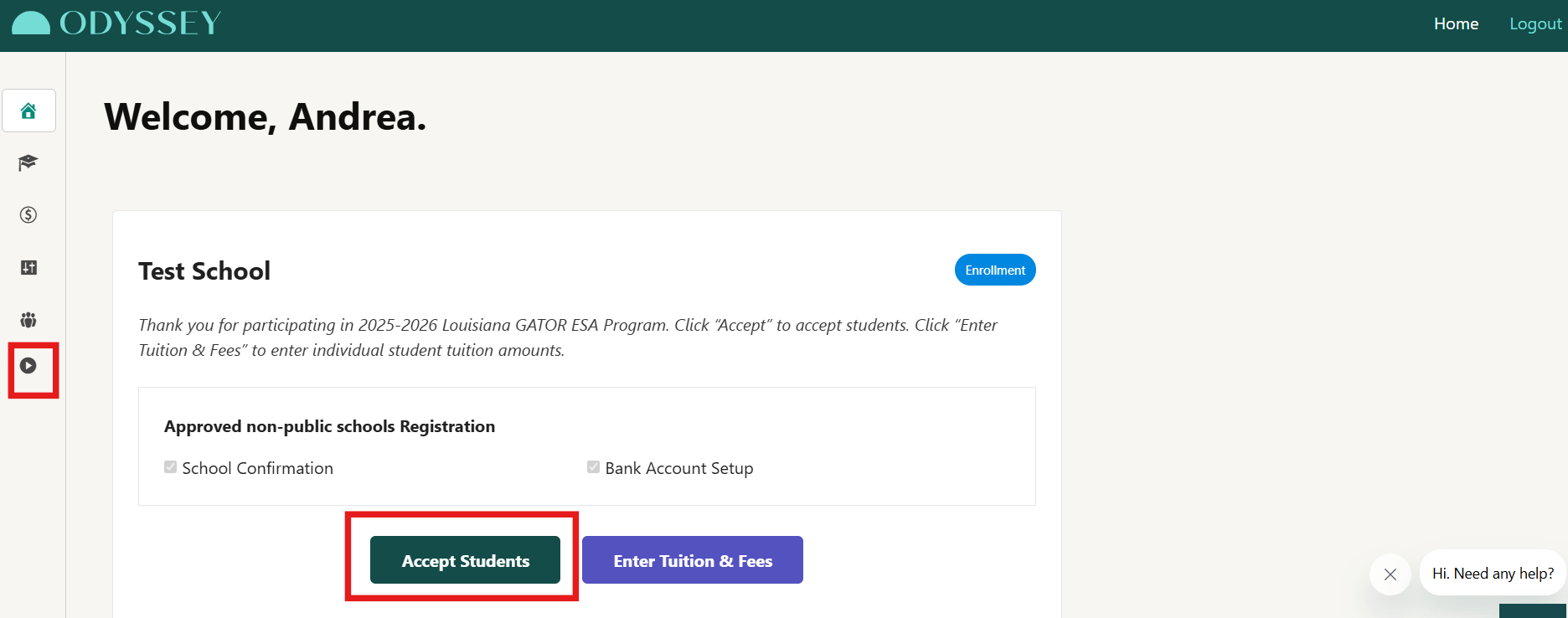Toggle the Bank Account Setup checkbox
This screenshot has height=618, width=1568.
(x=594, y=467)
